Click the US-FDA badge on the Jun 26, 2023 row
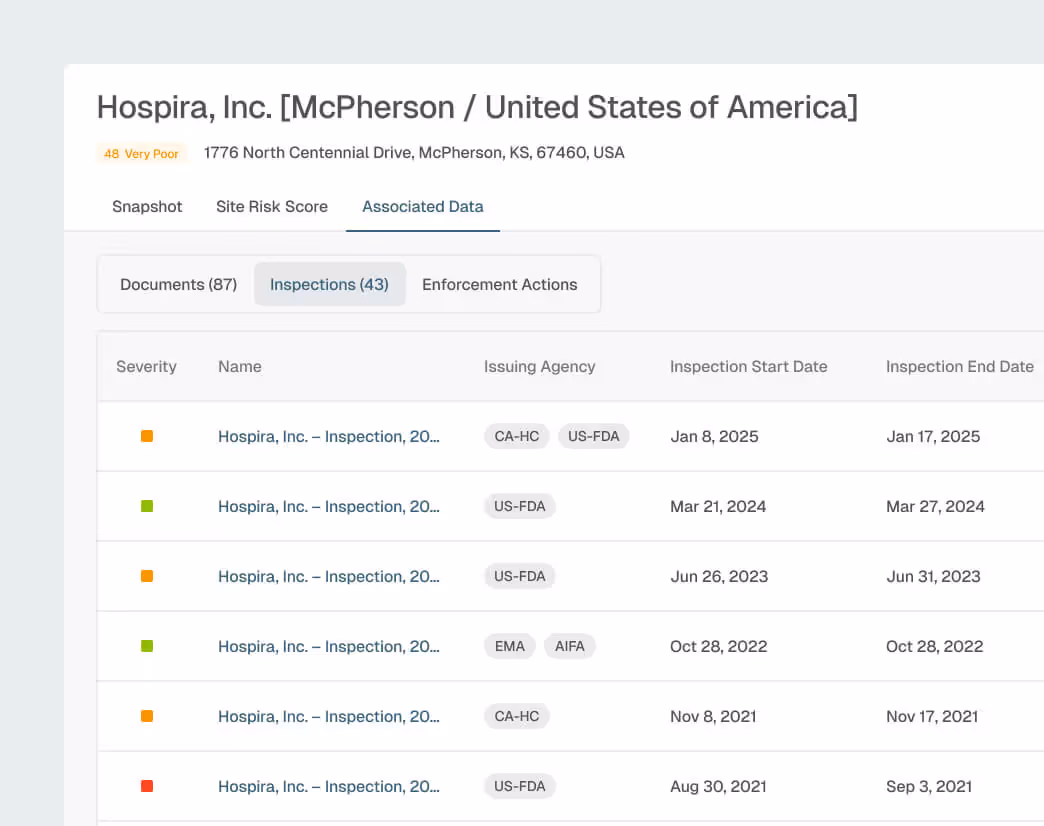Viewport: 1044px width, 826px height. (x=519, y=576)
